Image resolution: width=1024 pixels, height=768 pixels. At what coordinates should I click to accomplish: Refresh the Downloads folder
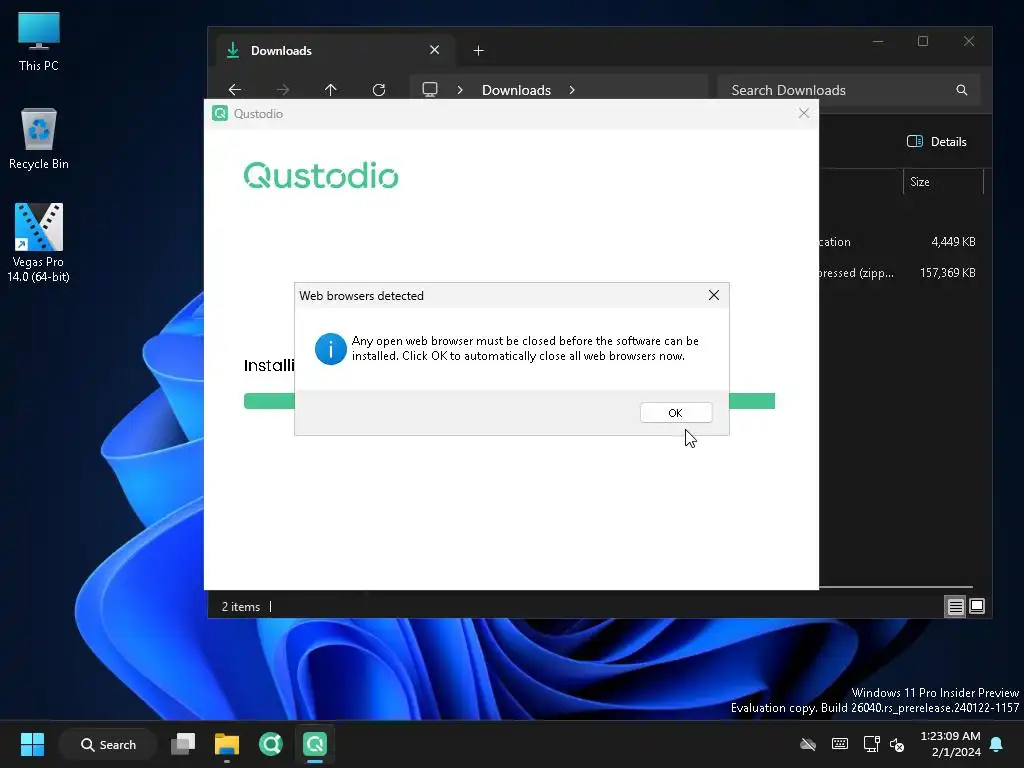(x=379, y=89)
